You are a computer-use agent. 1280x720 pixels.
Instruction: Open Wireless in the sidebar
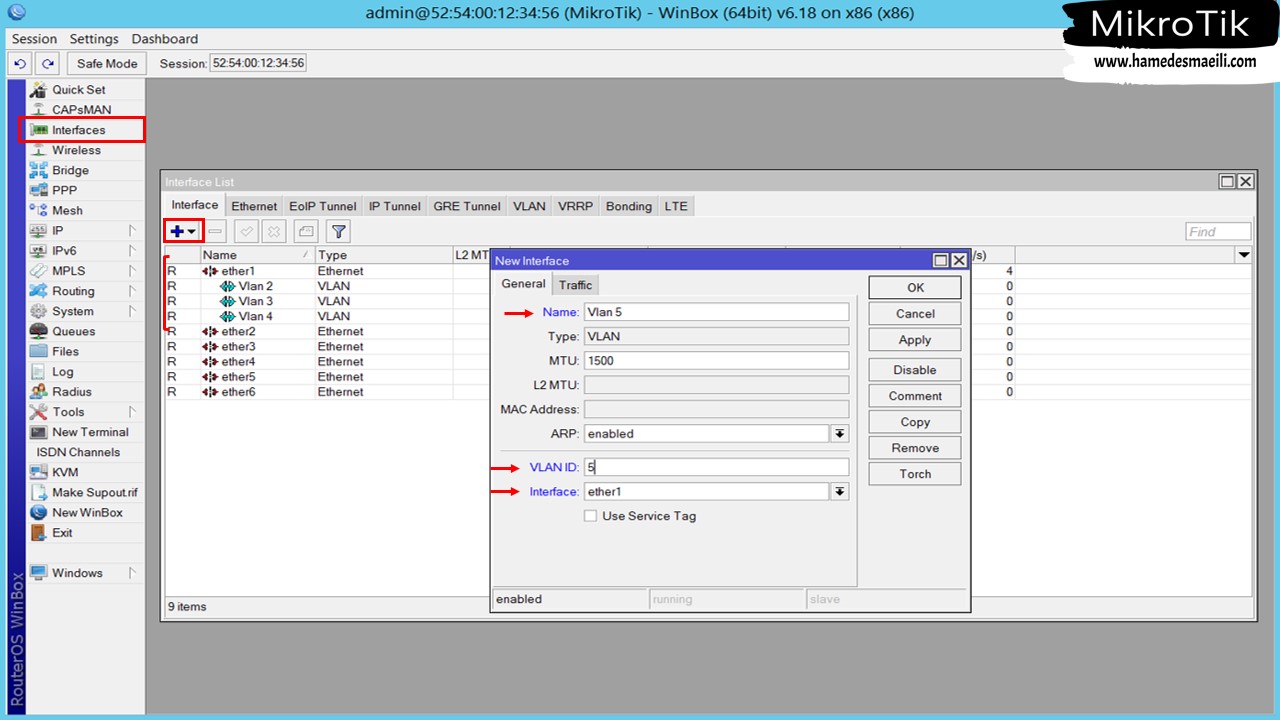76,150
